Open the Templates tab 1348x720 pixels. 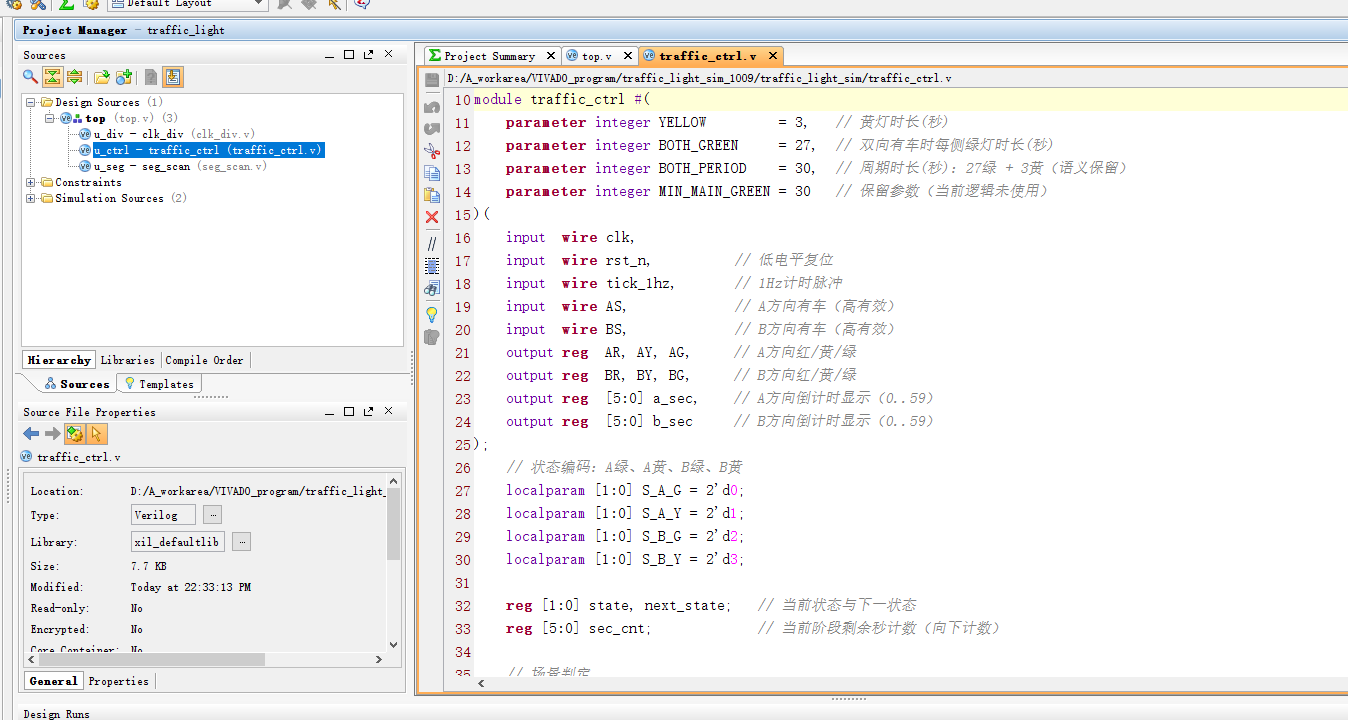(x=160, y=384)
